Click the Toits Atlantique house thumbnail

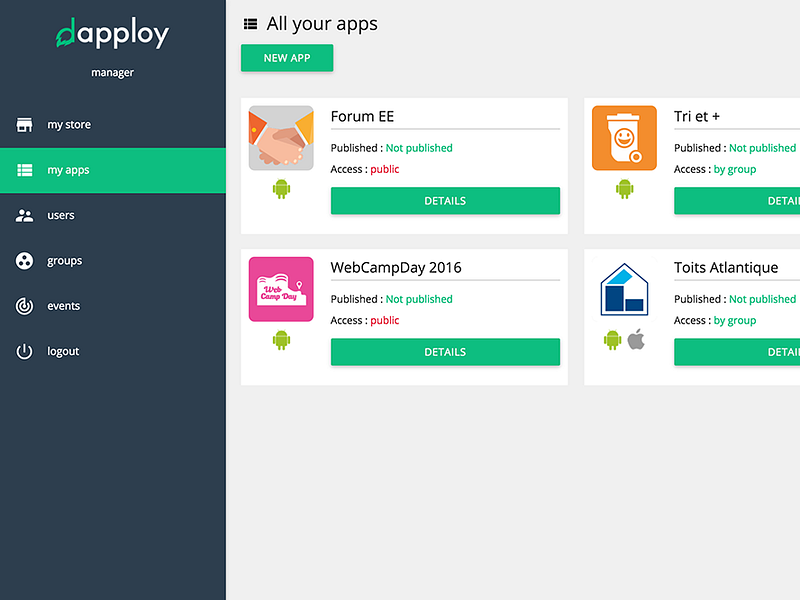pyautogui.click(x=624, y=289)
